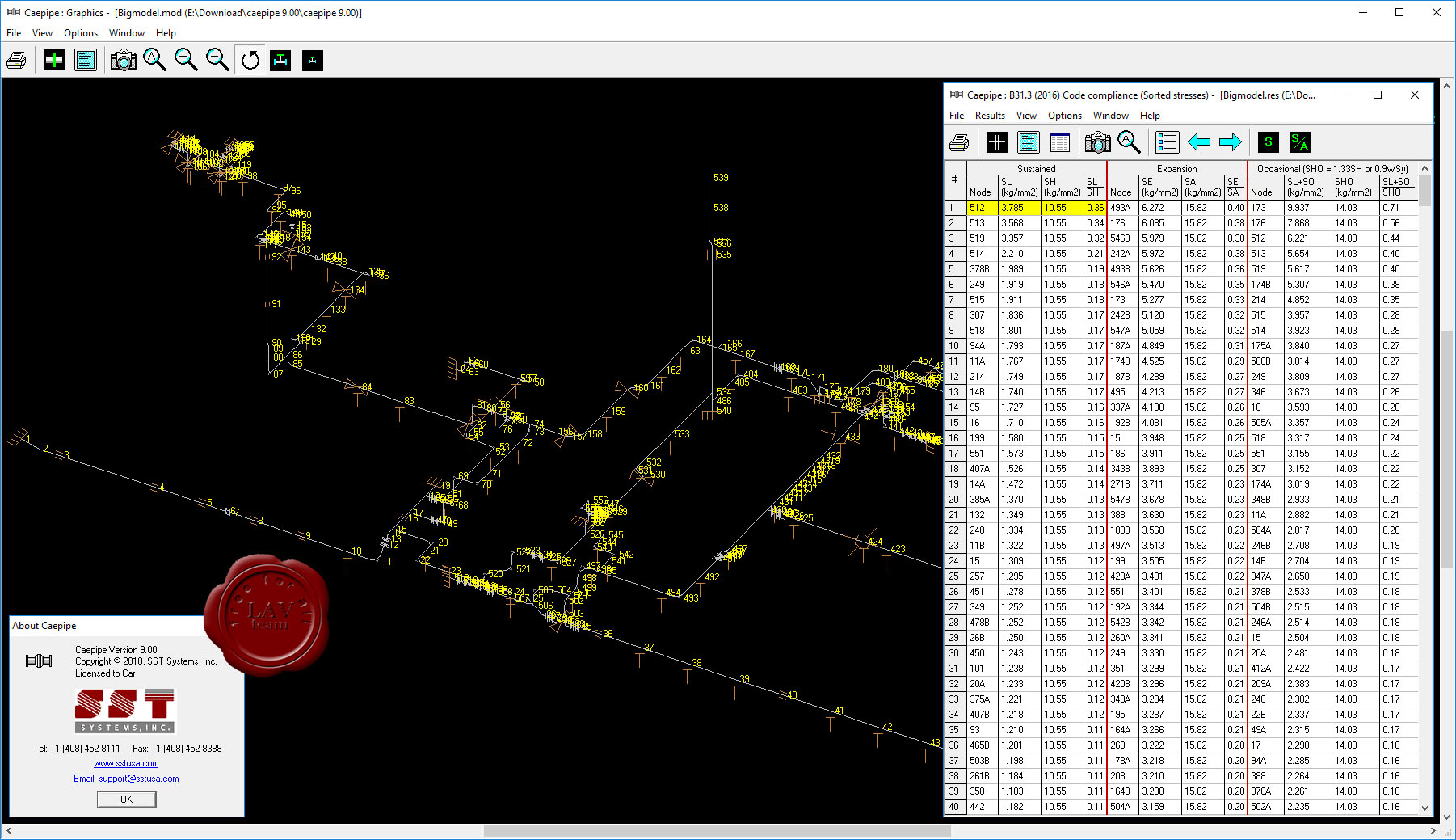
Task: Minimize the code compliance window
Action: pyautogui.click(x=1341, y=95)
